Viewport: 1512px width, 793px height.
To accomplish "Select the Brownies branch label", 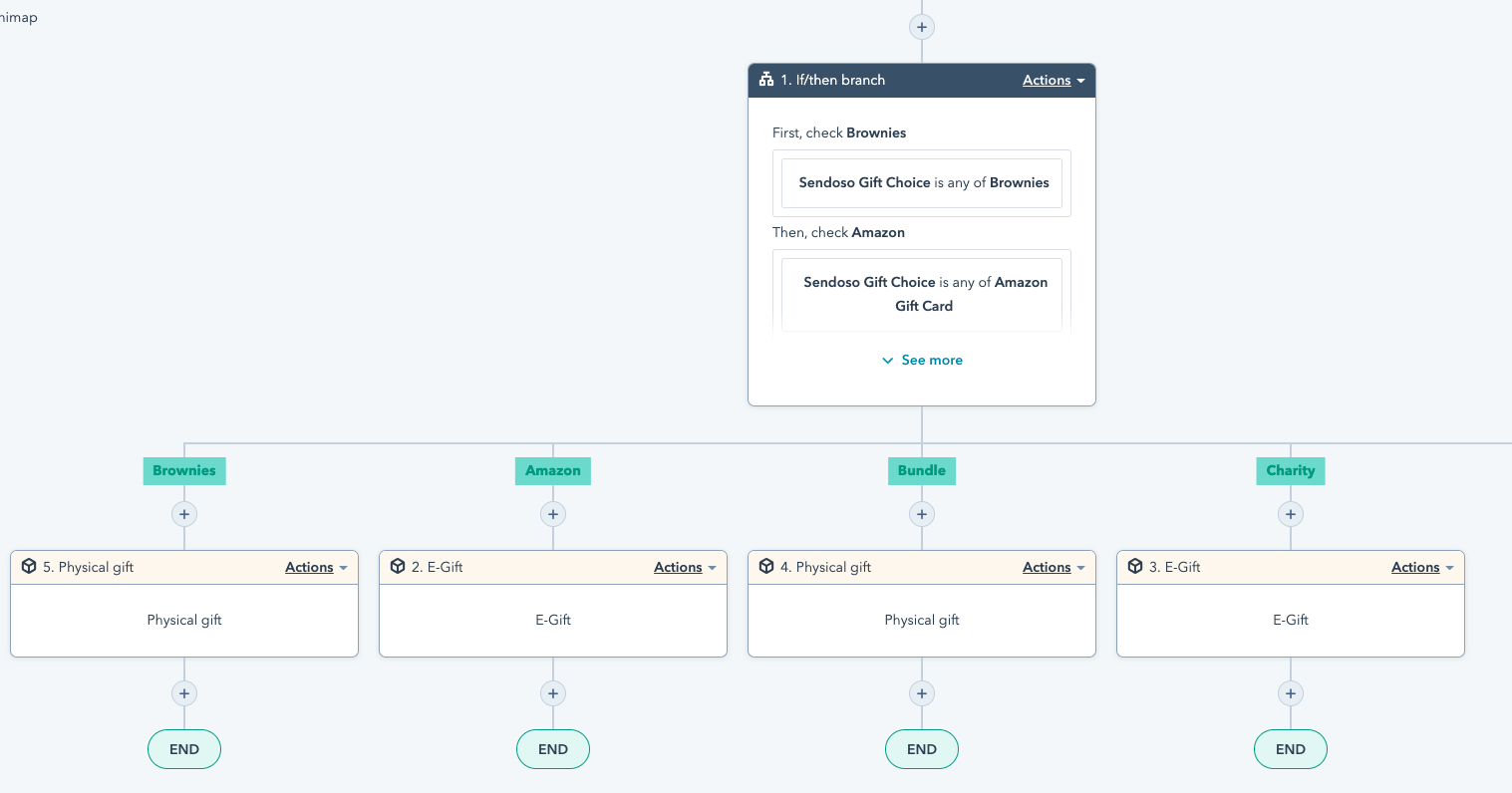I will pyautogui.click(x=184, y=471).
